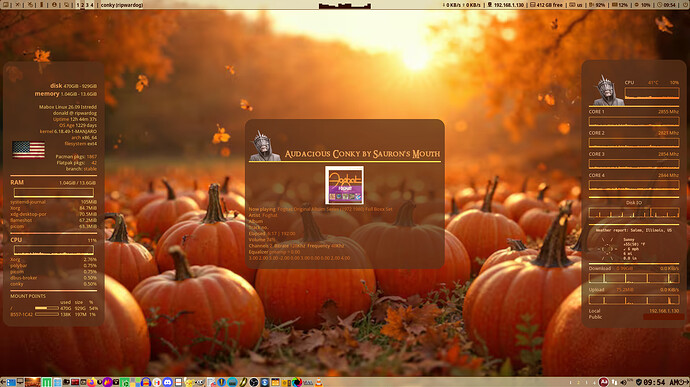The image size is (690, 387).
Task: Click the green Manjaro M icon
Action: pos(47,382)
